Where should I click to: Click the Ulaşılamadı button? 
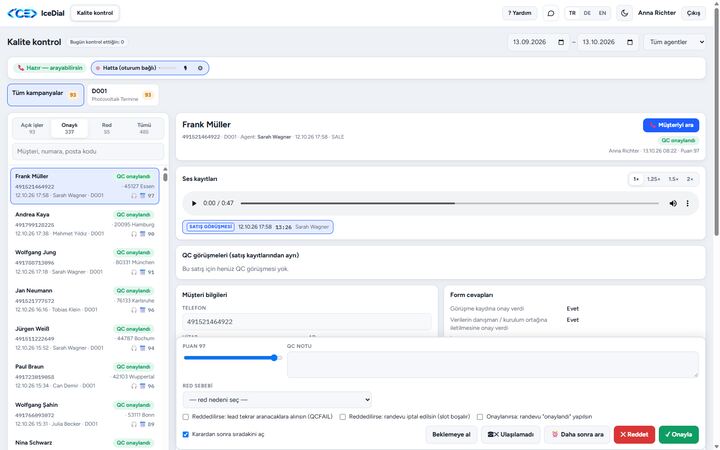point(511,434)
